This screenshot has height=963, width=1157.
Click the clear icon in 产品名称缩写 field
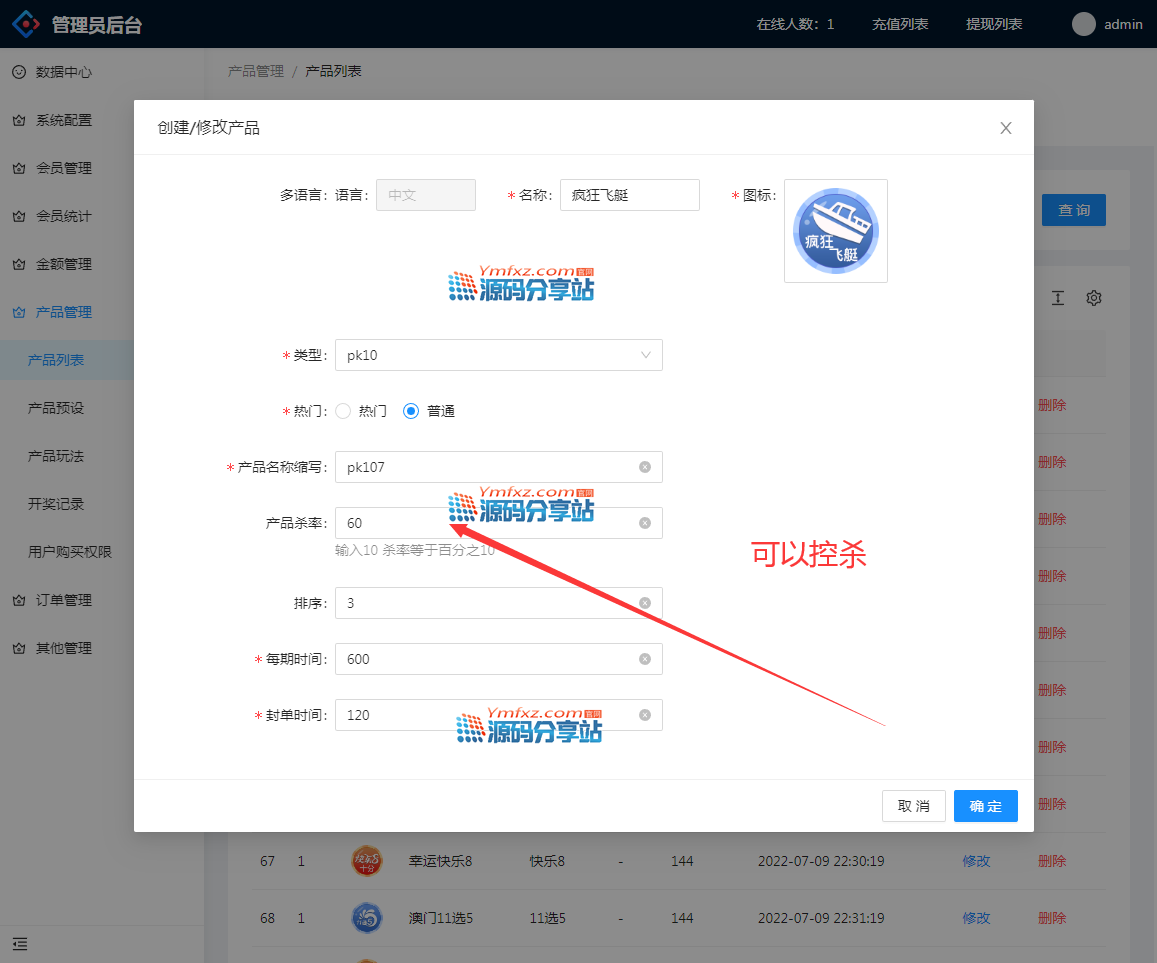pyautogui.click(x=645, y=467)
